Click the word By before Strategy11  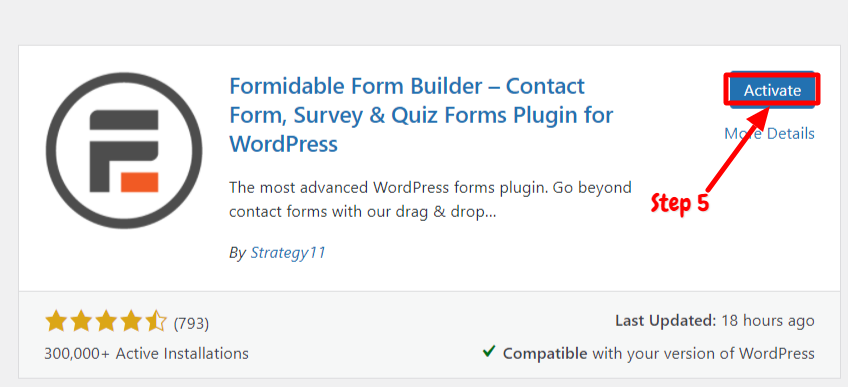point(237,253)
